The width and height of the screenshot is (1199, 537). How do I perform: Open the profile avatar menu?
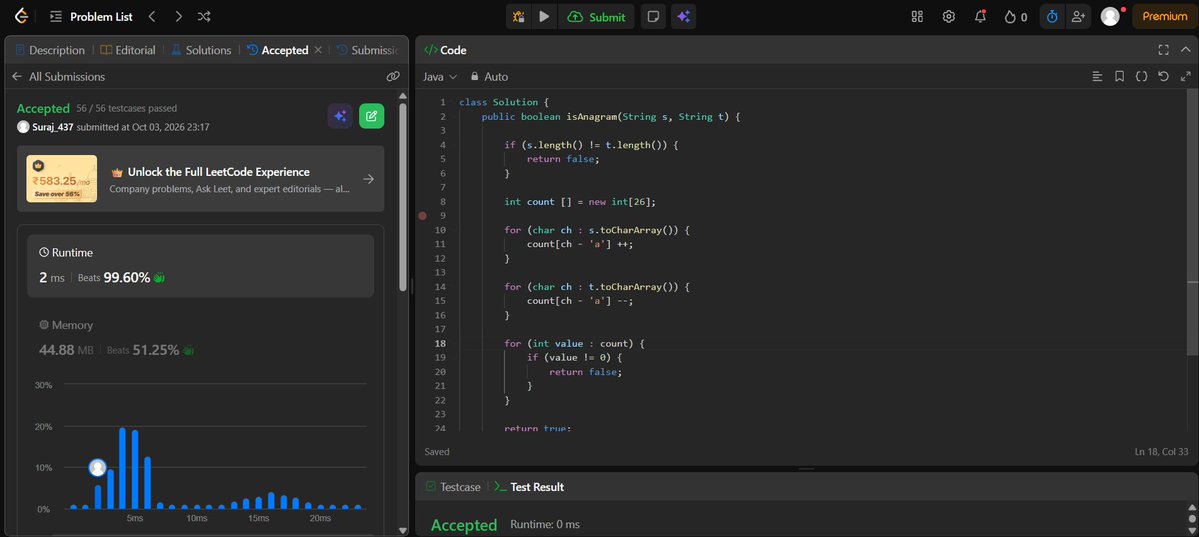pyautogui.click(x=1110, y=17)
